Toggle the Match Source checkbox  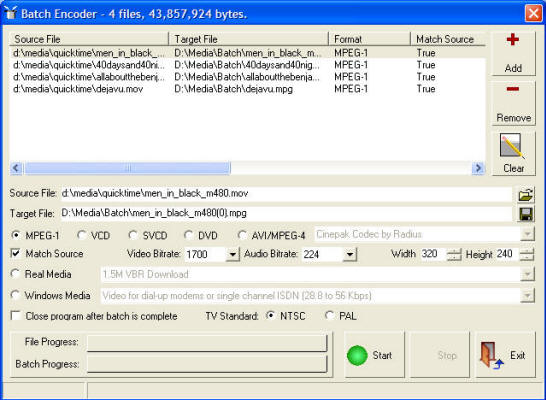click(16, 253)
